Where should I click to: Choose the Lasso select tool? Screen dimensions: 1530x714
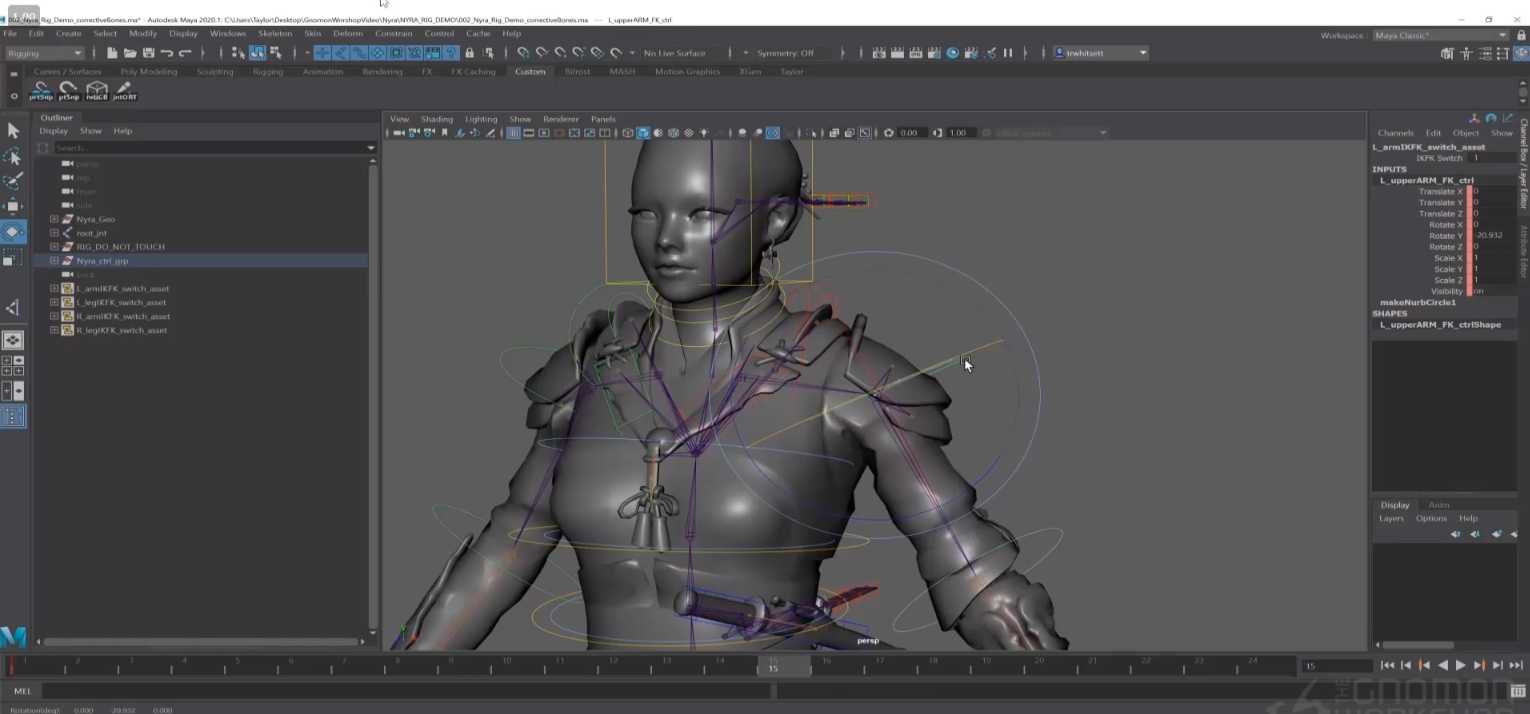(x=13, y=156)
